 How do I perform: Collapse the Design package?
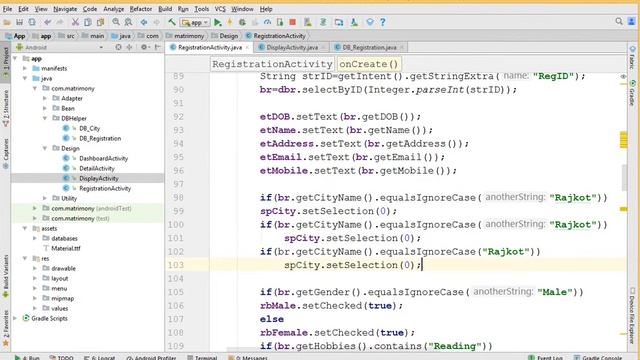(44, 149)
